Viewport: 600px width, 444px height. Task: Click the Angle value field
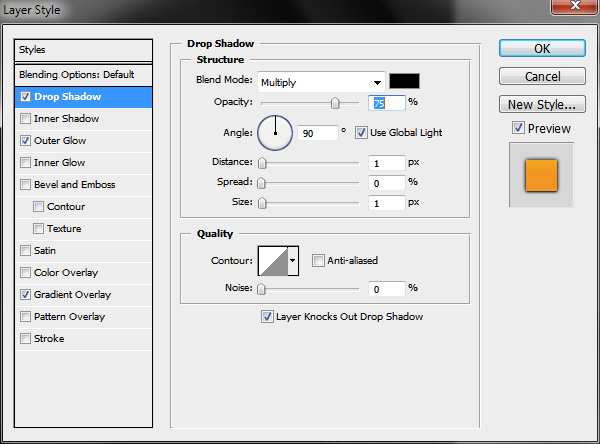(318, 133)
